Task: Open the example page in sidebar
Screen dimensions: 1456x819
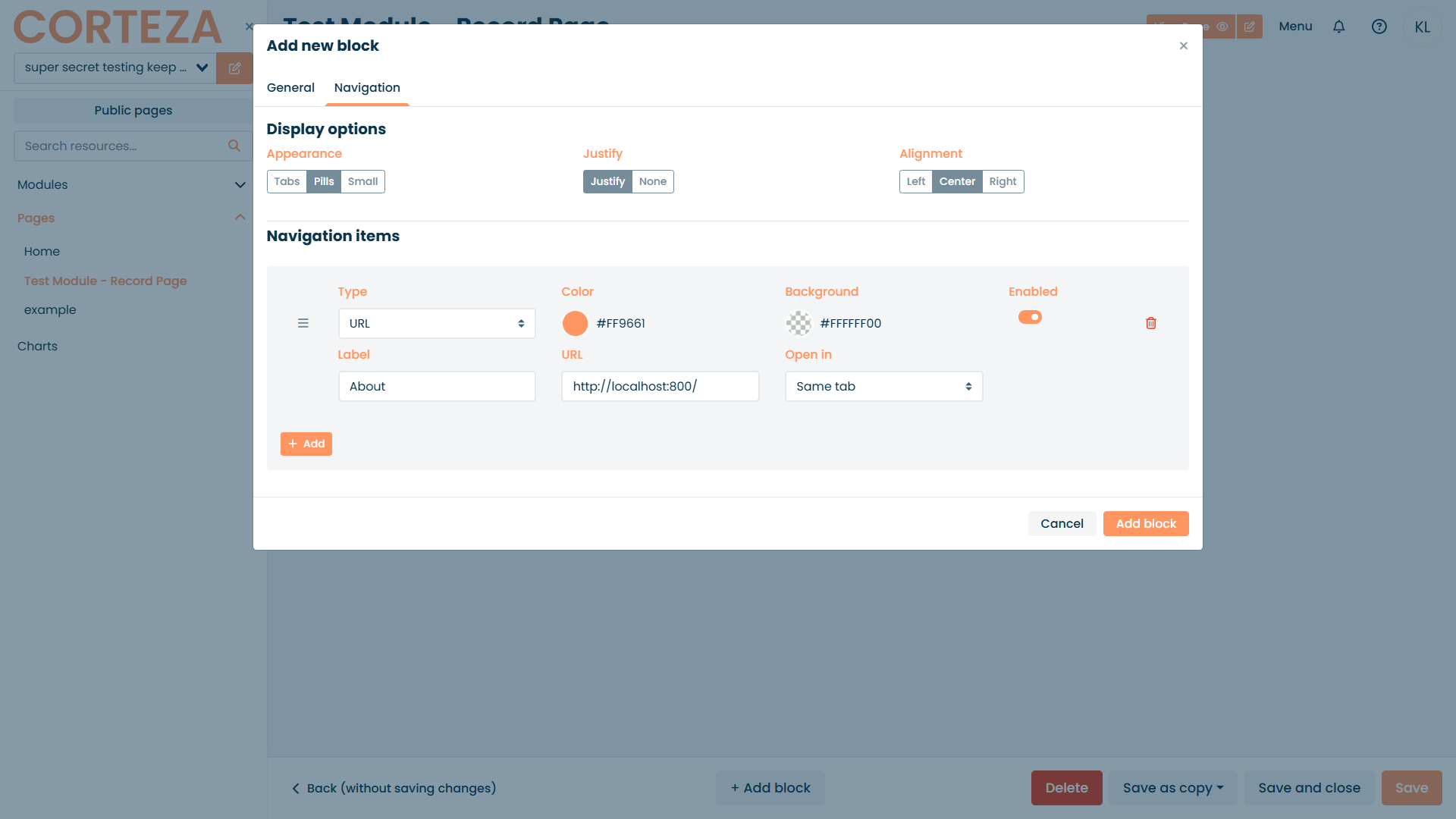Action: click(x=50, y=310)
